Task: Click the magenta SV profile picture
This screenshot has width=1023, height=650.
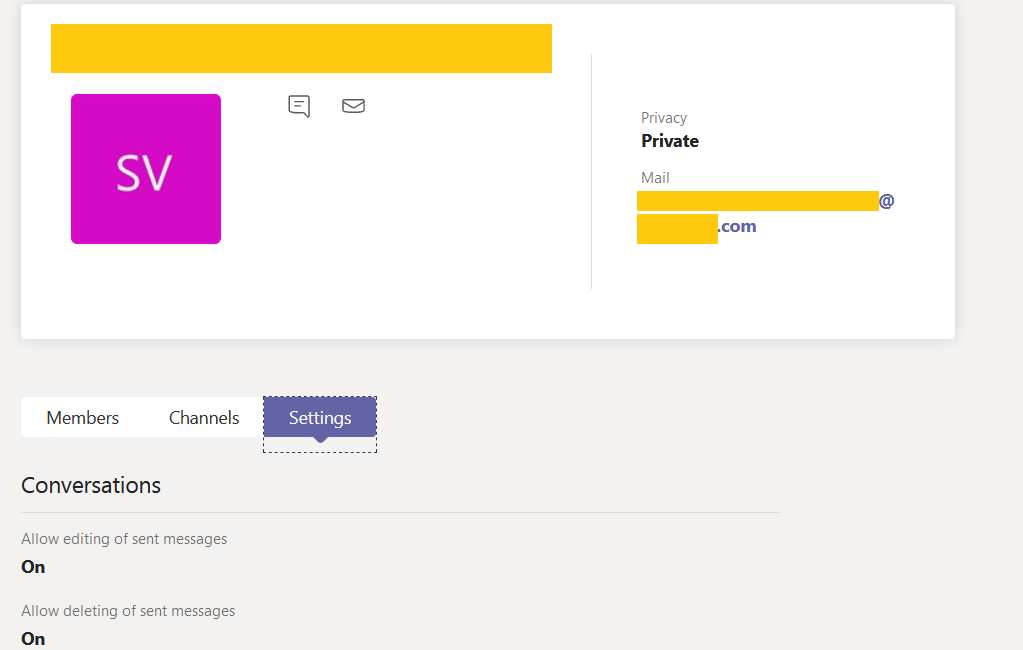Action: (x=145, y=168)
